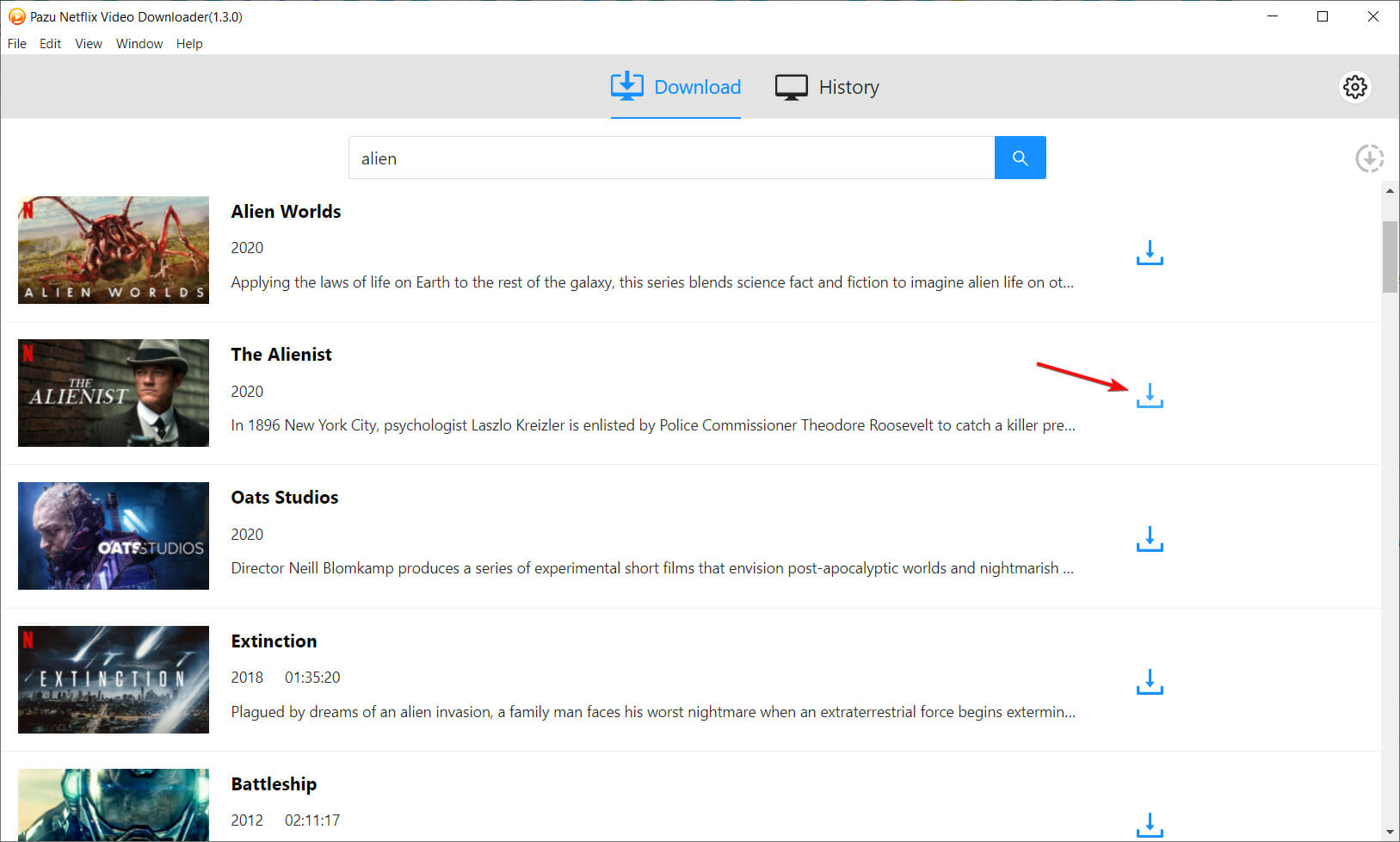The height and width of the screenshot is (842, 1400).
Task: Click the 'Extinction' title
Action: coord(274,641)
